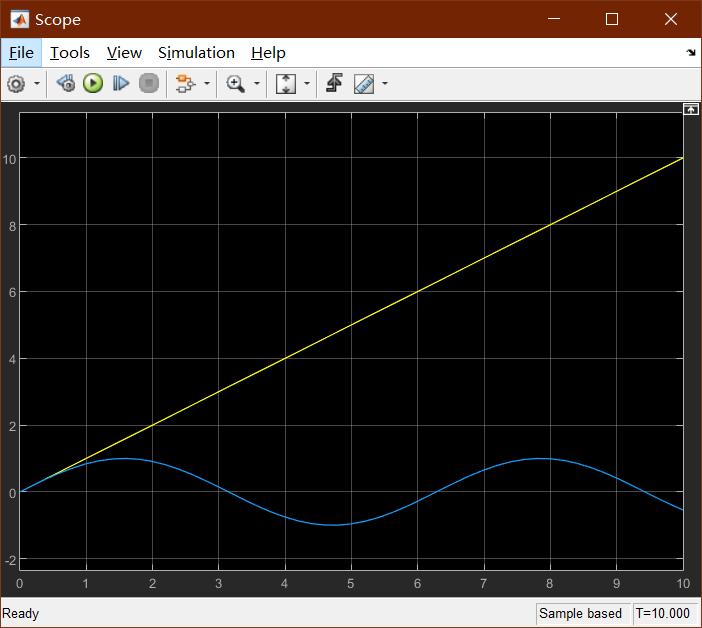This screenshot has width=702, height=628.
Task: Expand the Scale Axes dropdown arrow
Action: [307, 84]
